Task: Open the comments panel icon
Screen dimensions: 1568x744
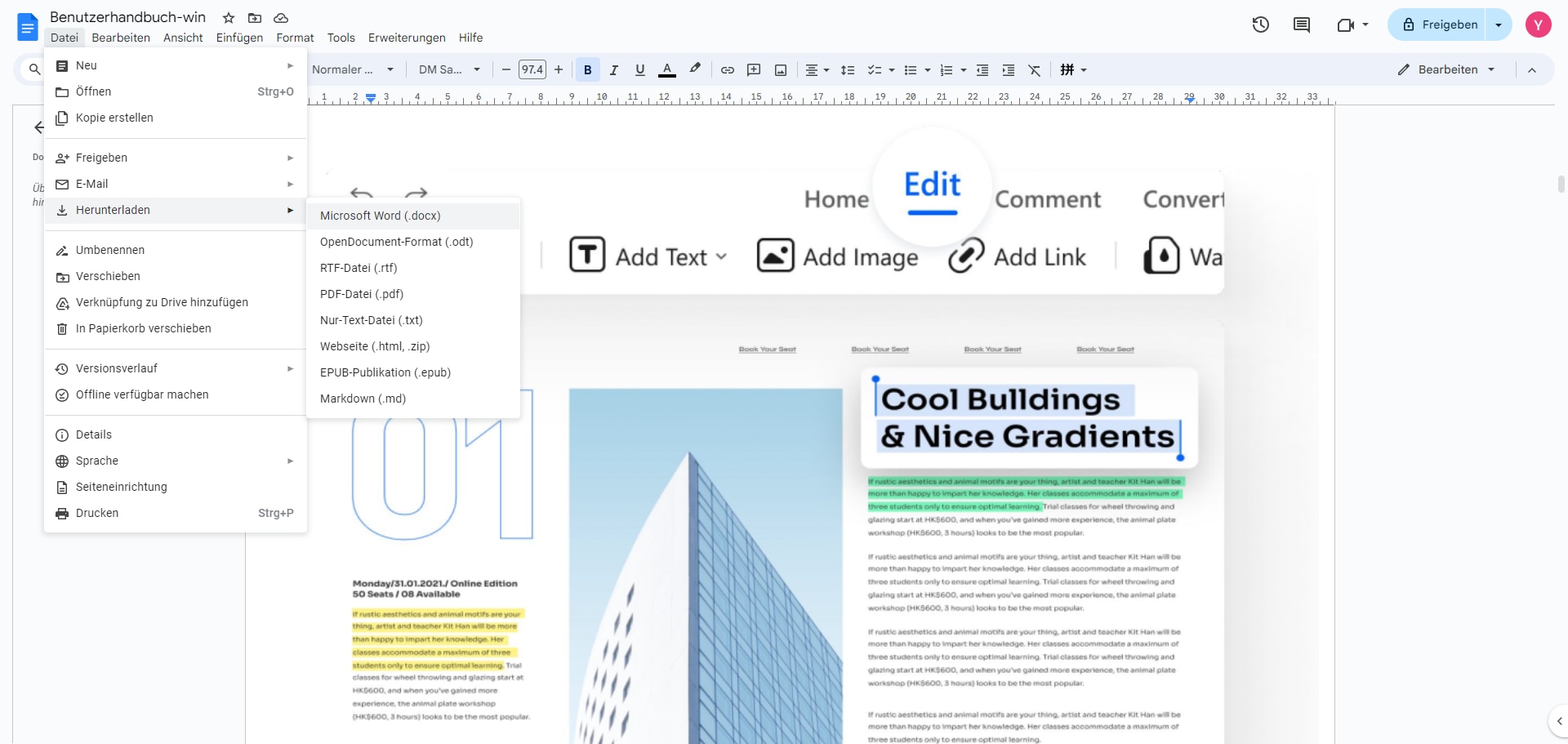Action: (x=1302, y=25)
